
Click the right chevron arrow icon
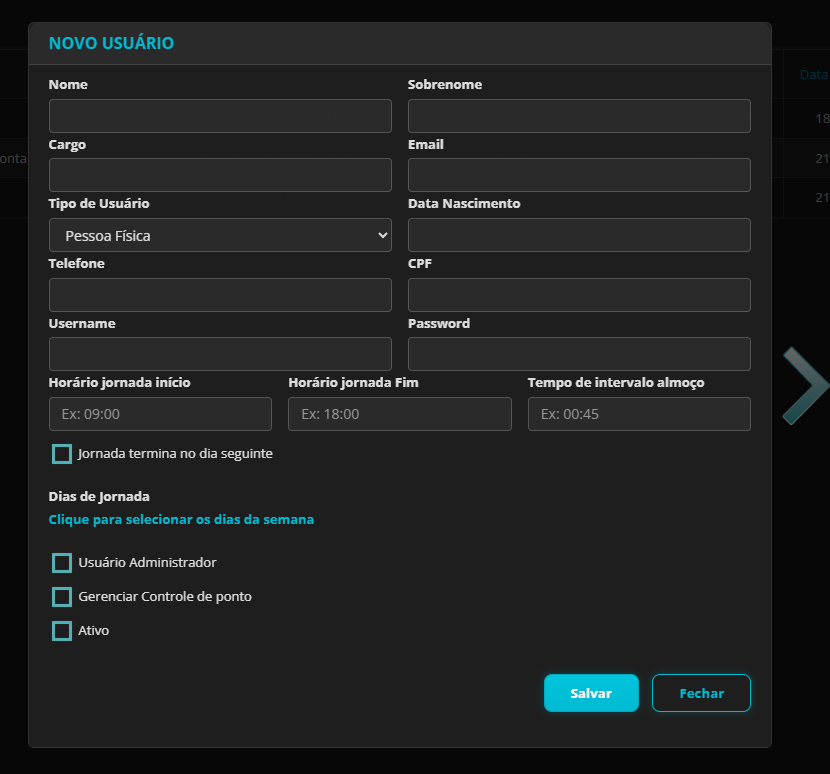806,386
